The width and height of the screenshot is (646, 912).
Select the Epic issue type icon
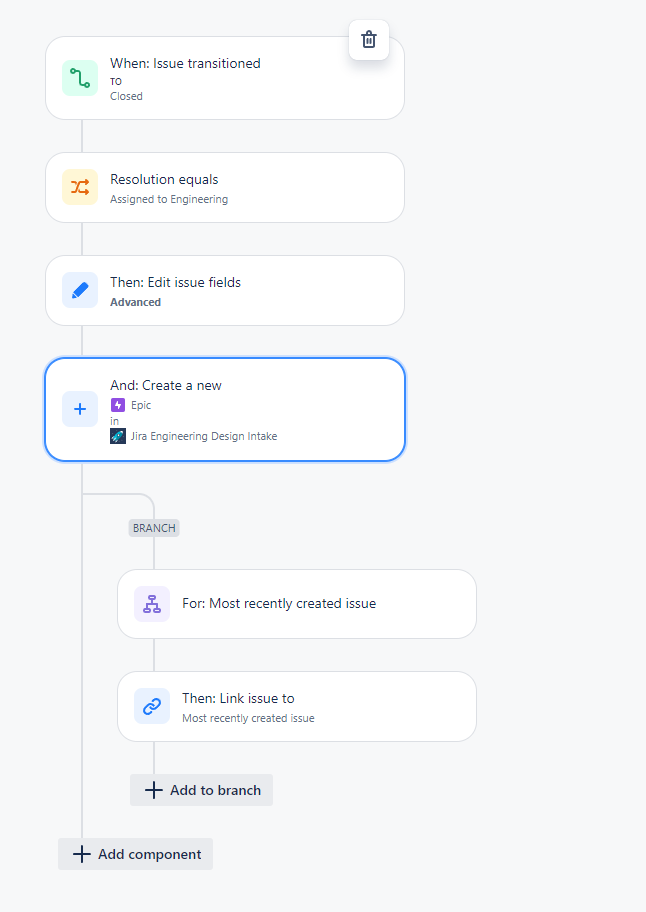117,406
